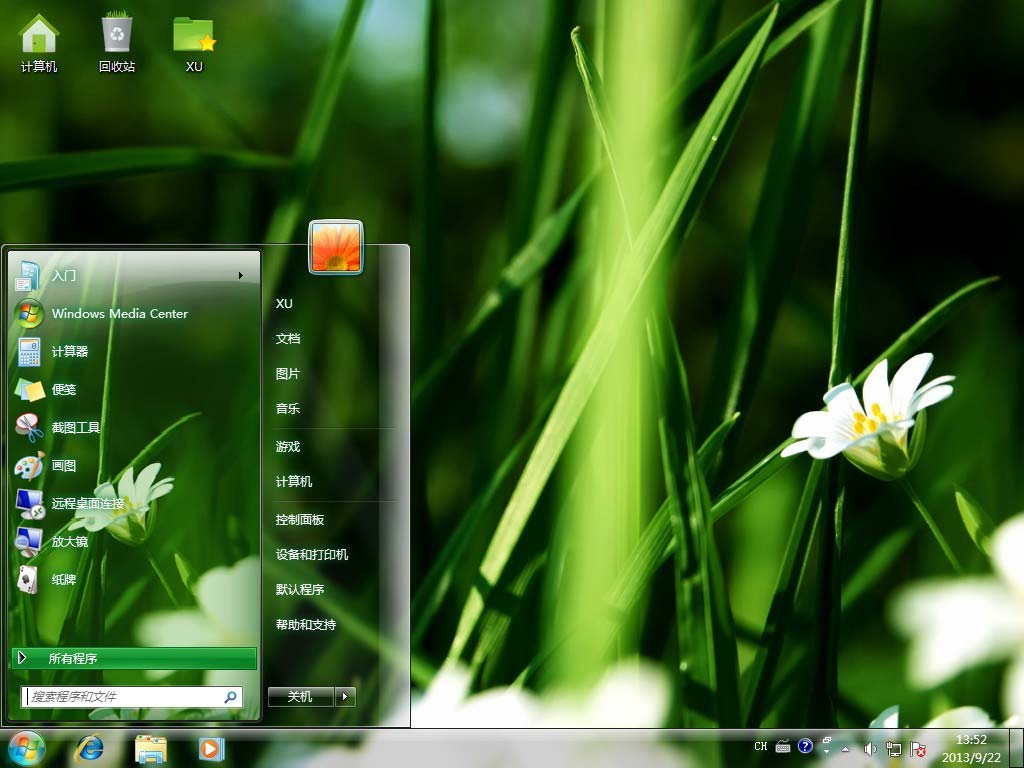The width and height of the screenshot is (1024, 768).
Task: Open Windows Media Player from taskbar
Action: 211,748
